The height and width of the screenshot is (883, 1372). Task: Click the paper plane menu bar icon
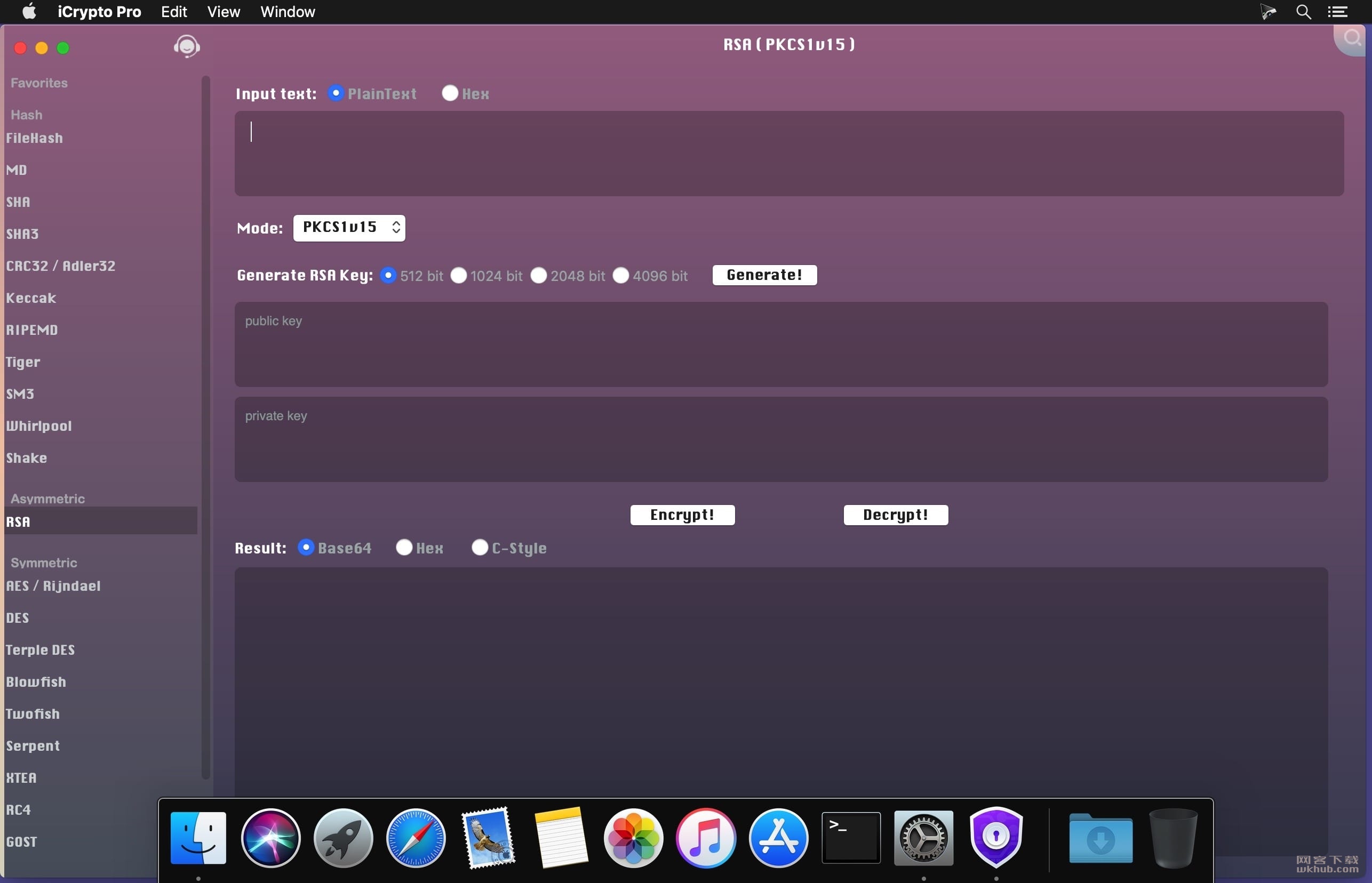pos(1267,12)
